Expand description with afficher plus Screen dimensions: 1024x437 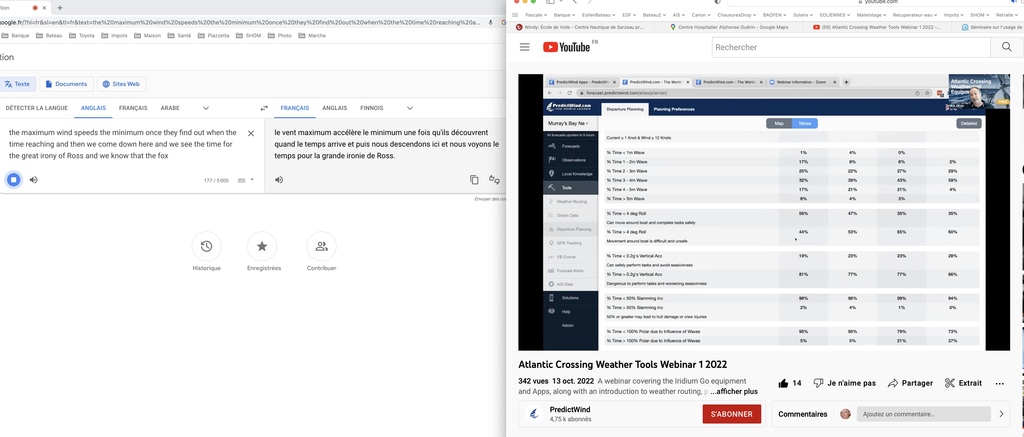click(x=734, y=392)
